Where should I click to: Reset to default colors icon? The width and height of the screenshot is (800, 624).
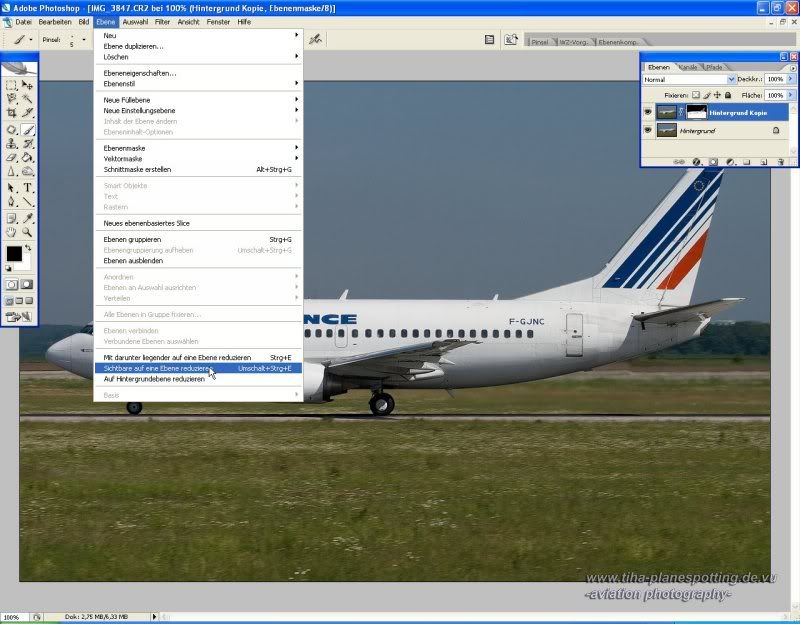click(x=8, y=268)
